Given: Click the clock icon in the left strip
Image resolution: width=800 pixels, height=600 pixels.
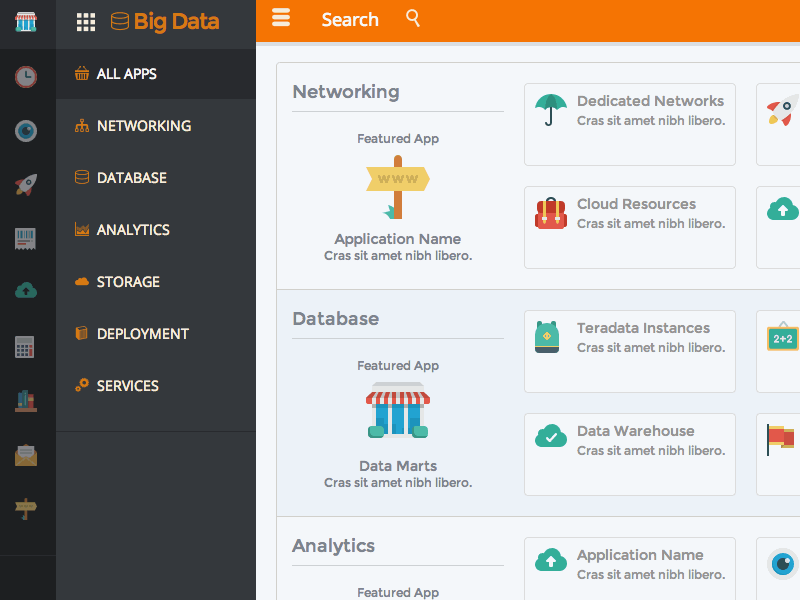Looking at the screenshot, I should 26,76.
